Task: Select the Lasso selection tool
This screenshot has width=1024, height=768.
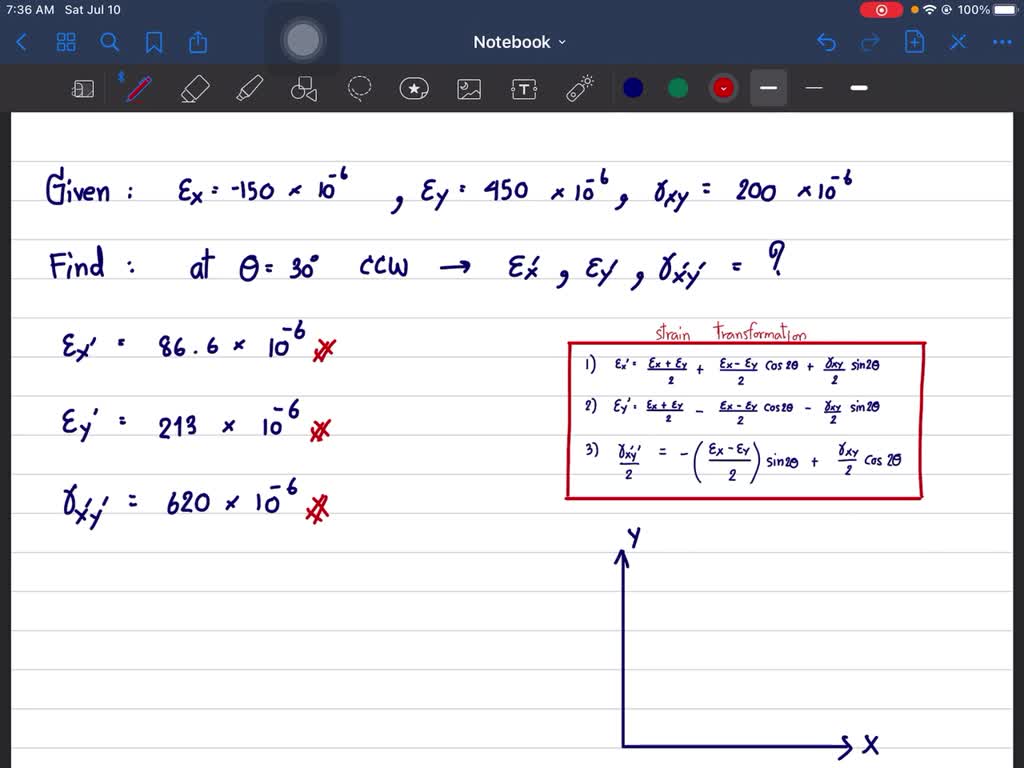Action: [x=359, y=88]
